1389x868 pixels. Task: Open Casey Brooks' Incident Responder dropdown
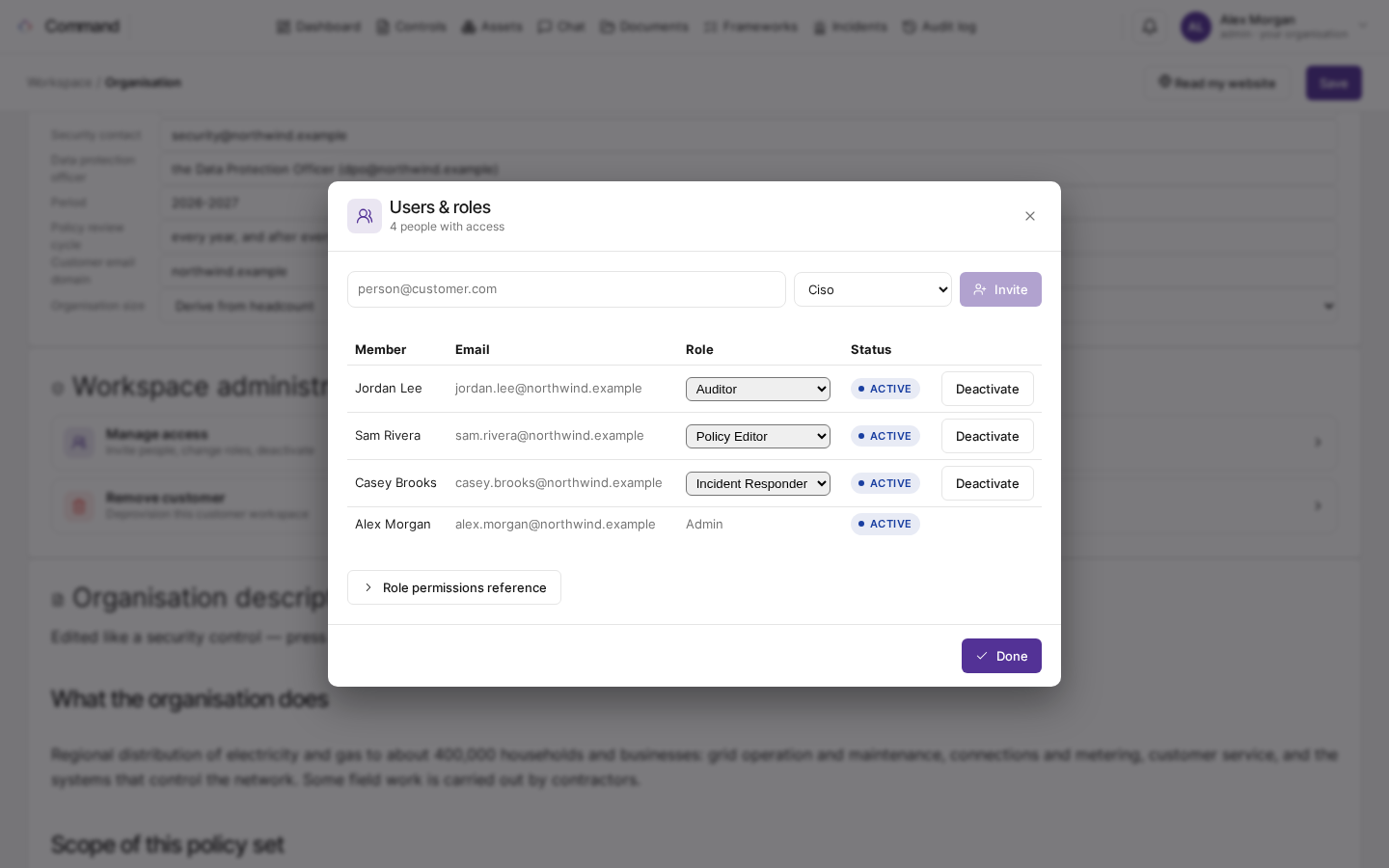pyautogui.click(x=758, y=483)
